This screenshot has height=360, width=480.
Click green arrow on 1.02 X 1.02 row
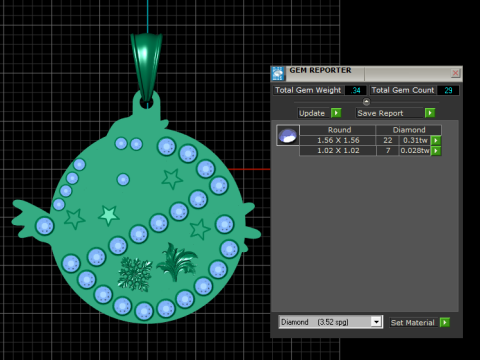436,151
